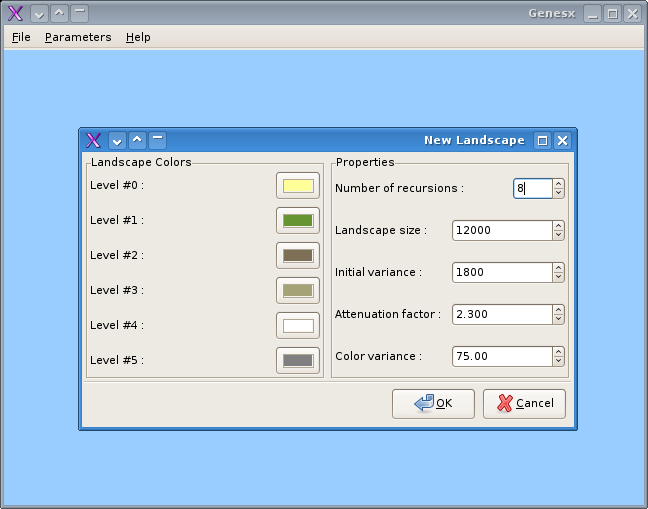Click the Level #4 white color swatch
The height and width of the screenshot is (509, 648).
pyautogui.click(x=298, y=326)
